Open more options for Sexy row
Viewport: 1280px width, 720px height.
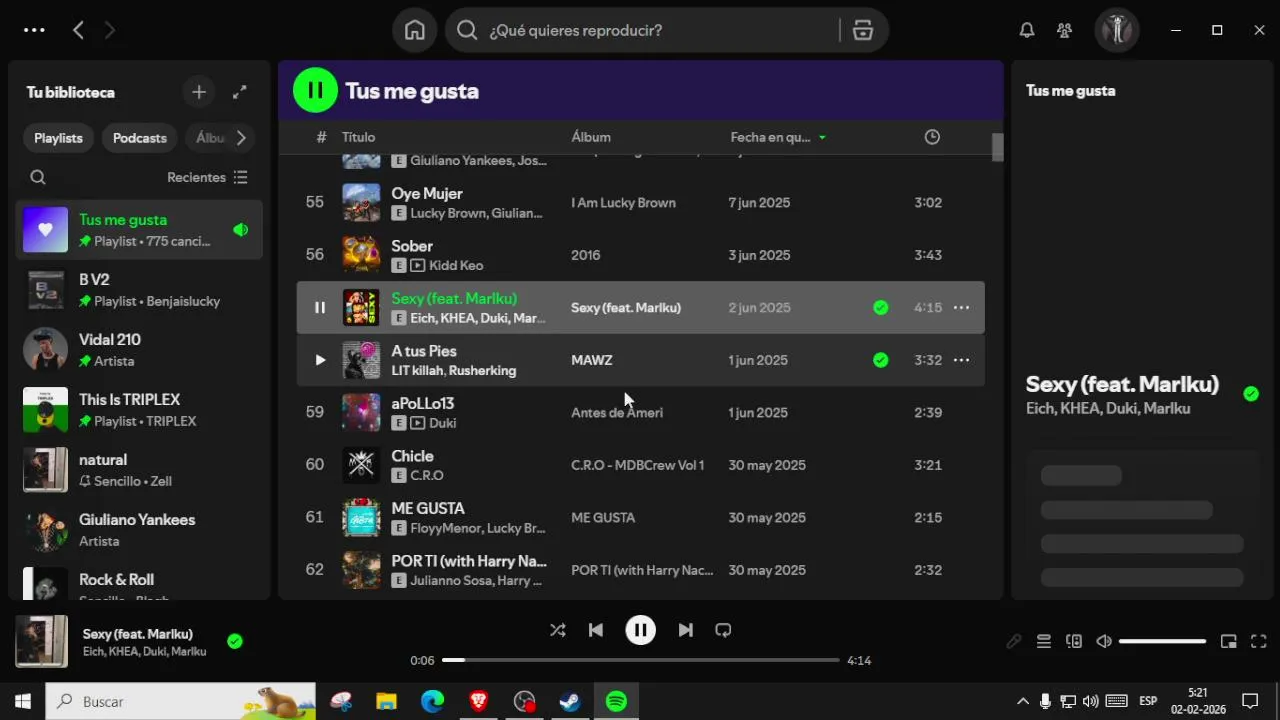click(x=961, y=307)
